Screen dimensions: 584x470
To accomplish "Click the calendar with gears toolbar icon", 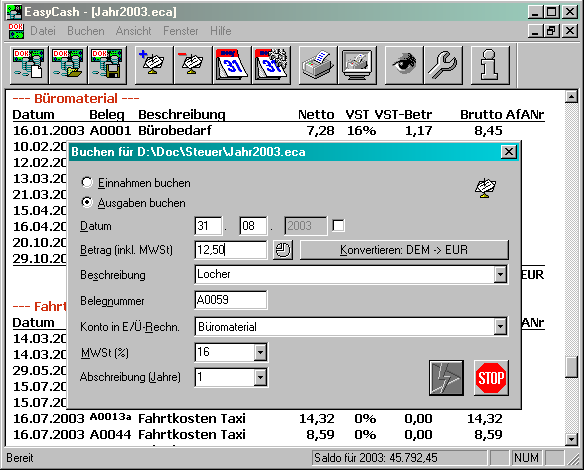I will point(271,65).
